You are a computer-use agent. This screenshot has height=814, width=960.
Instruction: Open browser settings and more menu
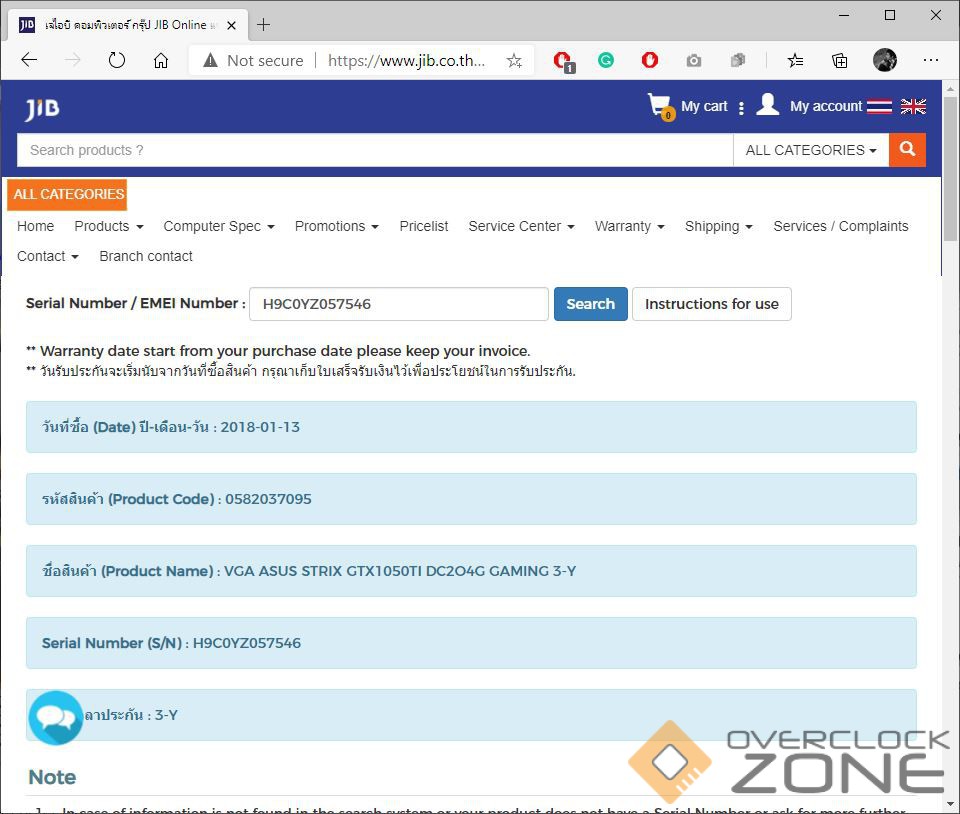(931, 60)
